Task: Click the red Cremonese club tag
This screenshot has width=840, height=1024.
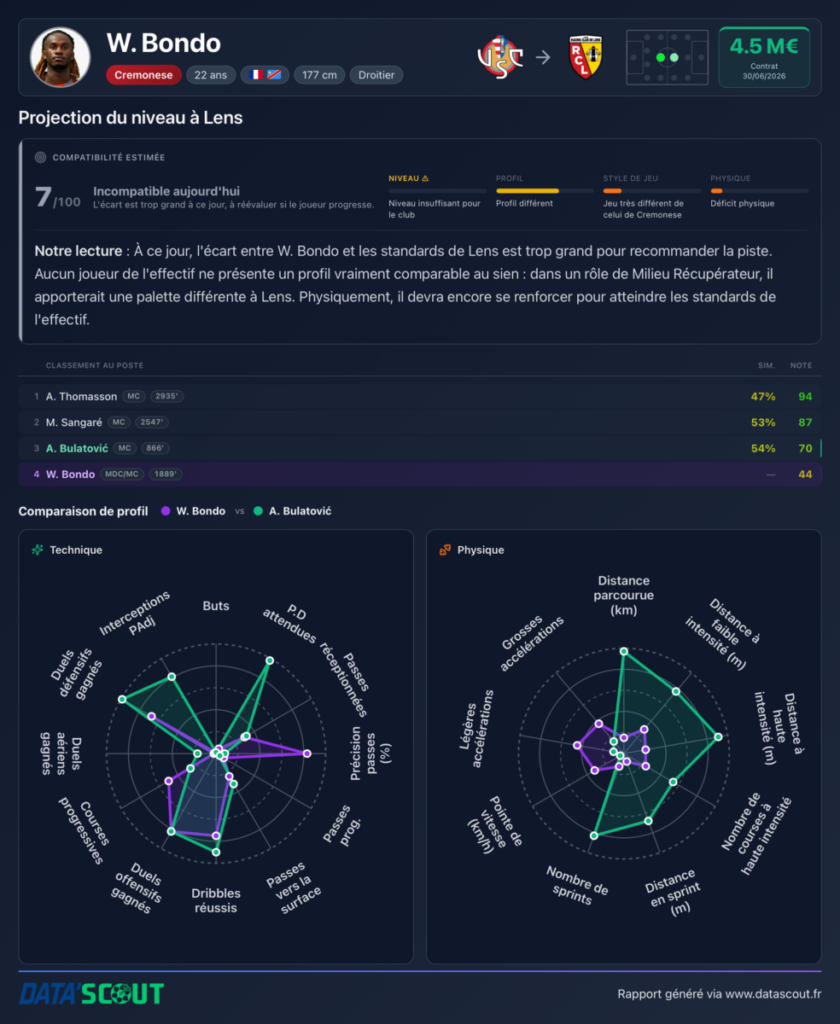Action: tap(144, 74)
